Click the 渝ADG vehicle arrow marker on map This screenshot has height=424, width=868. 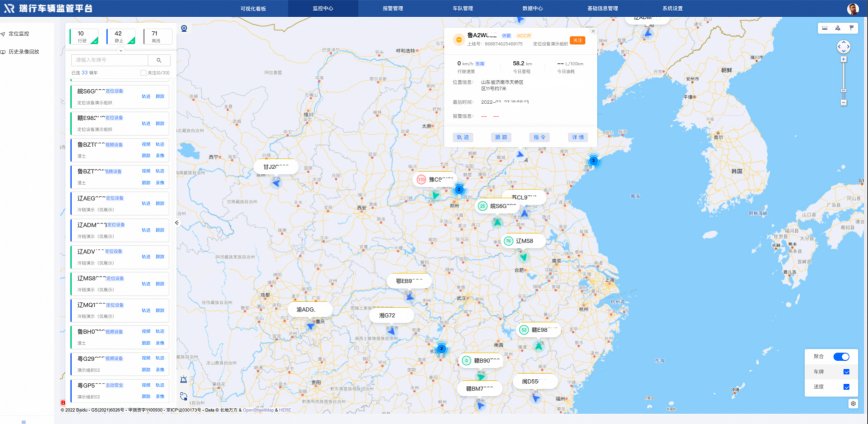[x=311, y=325]
